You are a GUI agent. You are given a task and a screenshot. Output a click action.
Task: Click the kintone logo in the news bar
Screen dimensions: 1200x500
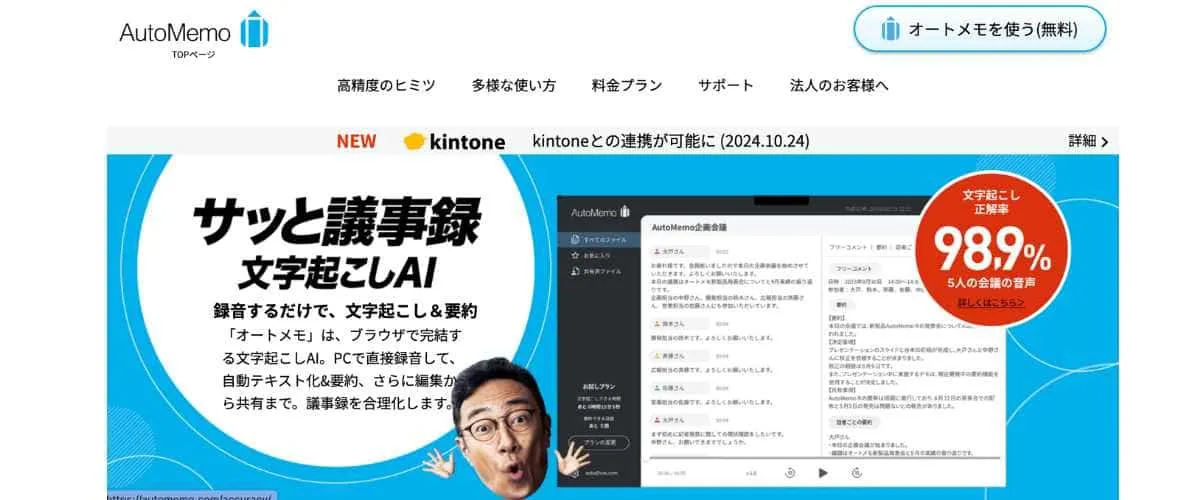[x=454, y=141]
